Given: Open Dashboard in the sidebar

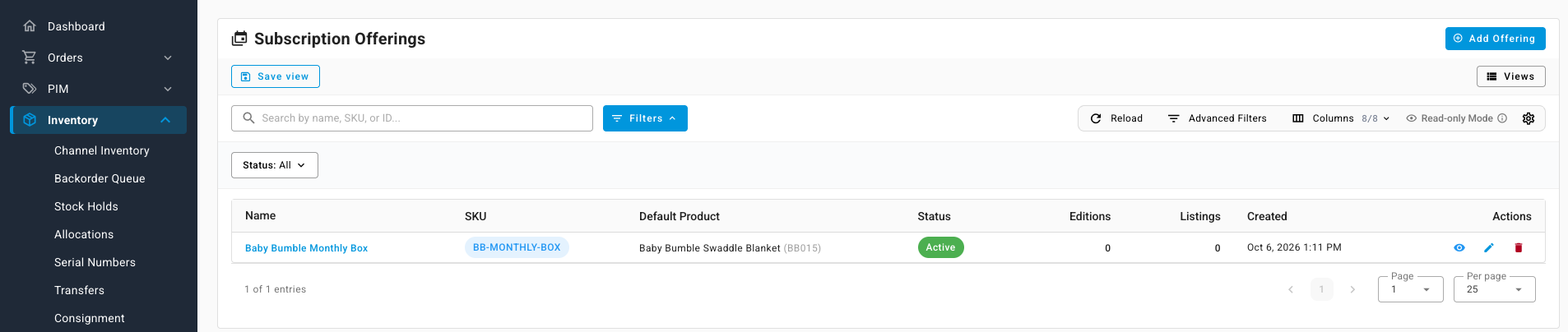Looking at the screenshot, I should (x=77, y=26).
